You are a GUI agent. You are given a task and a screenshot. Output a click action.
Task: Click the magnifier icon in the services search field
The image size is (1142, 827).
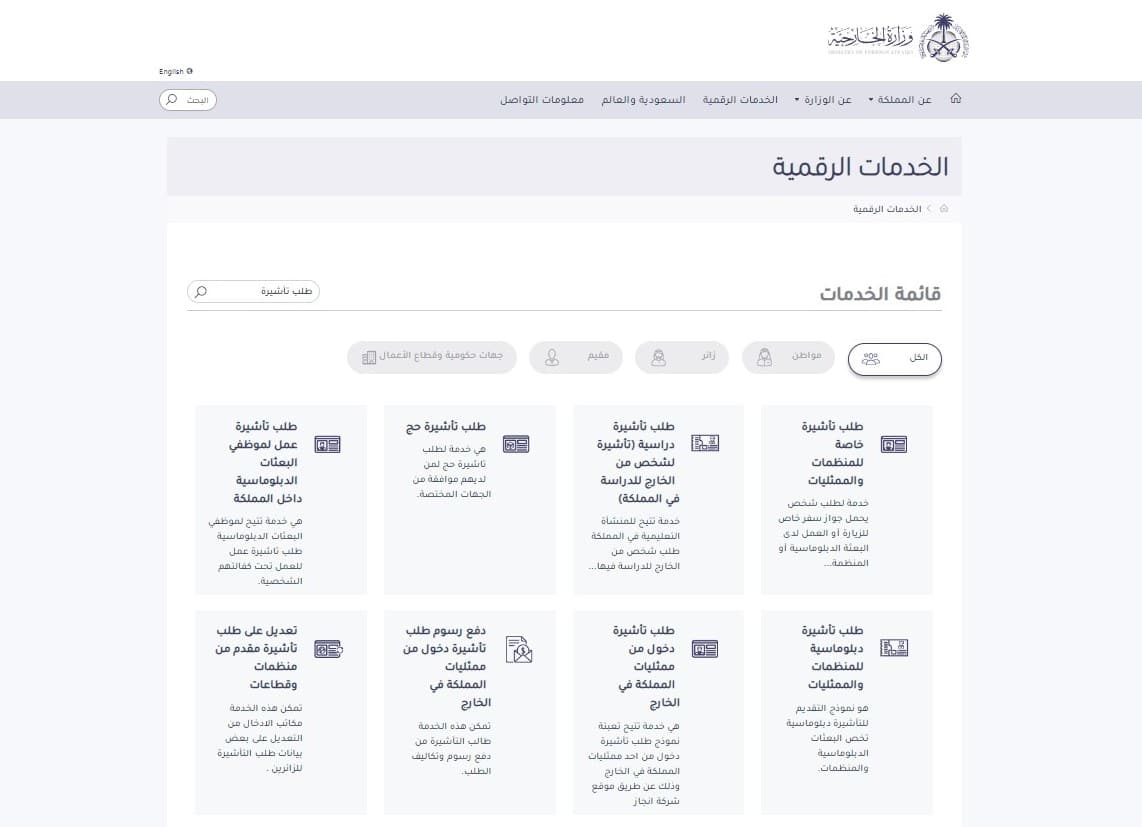pyautogui.click(x=201, y=291)
